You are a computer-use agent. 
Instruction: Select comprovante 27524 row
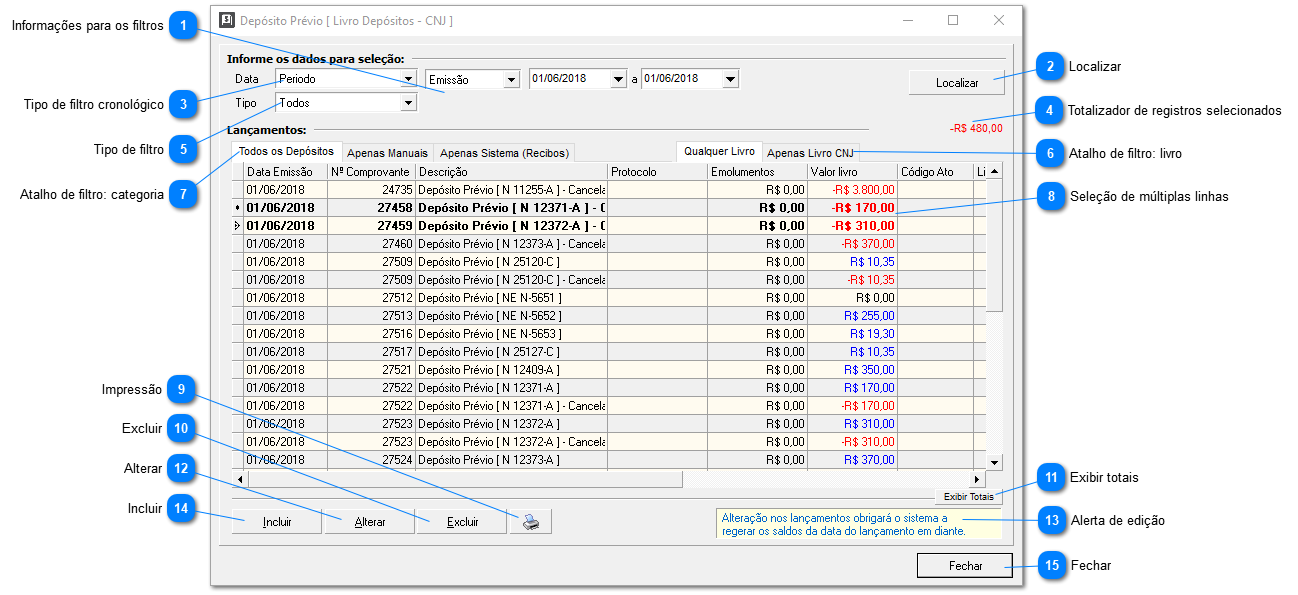(x=609, y=460)
